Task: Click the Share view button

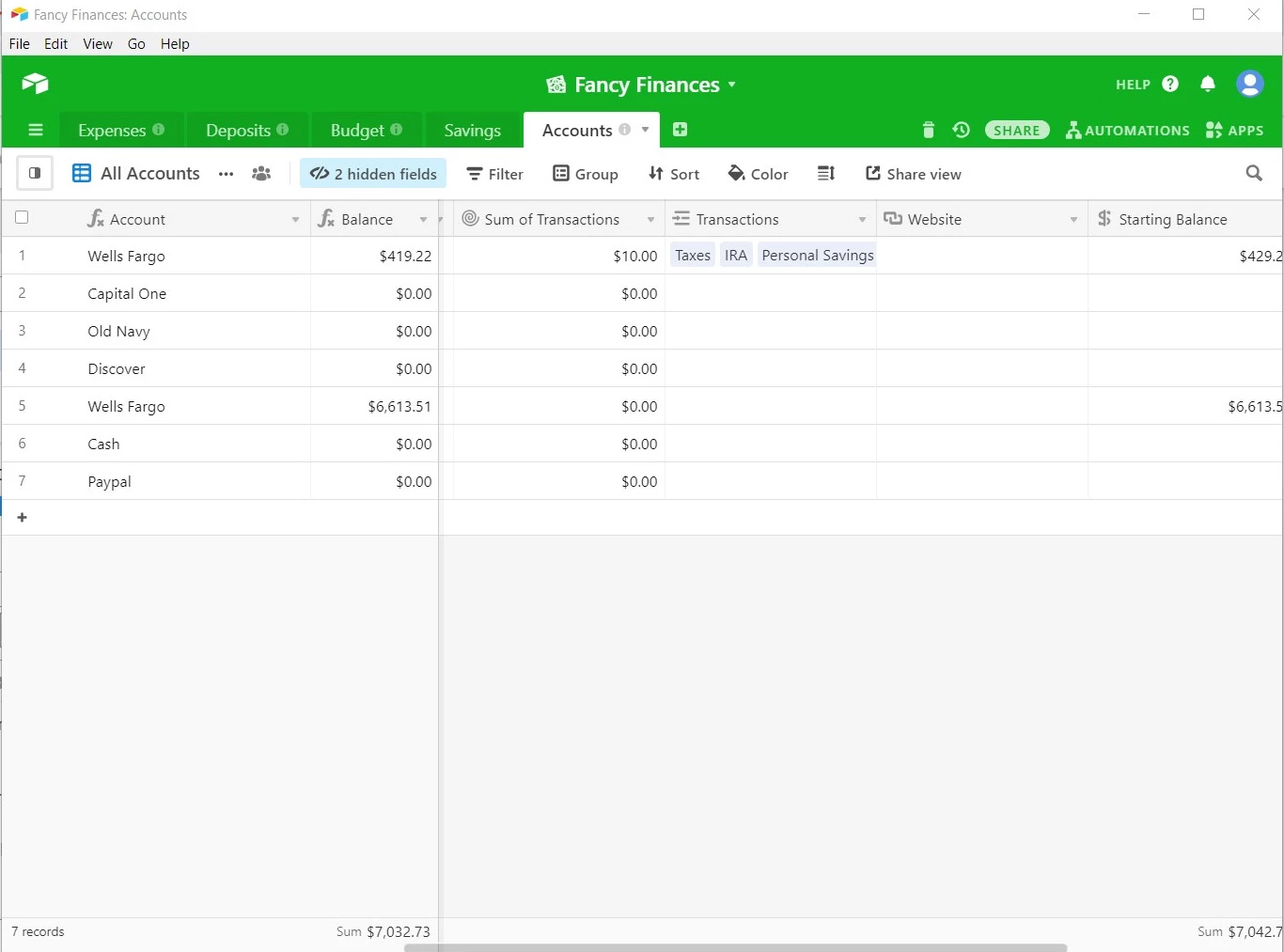Action: (x=914, y=174)
